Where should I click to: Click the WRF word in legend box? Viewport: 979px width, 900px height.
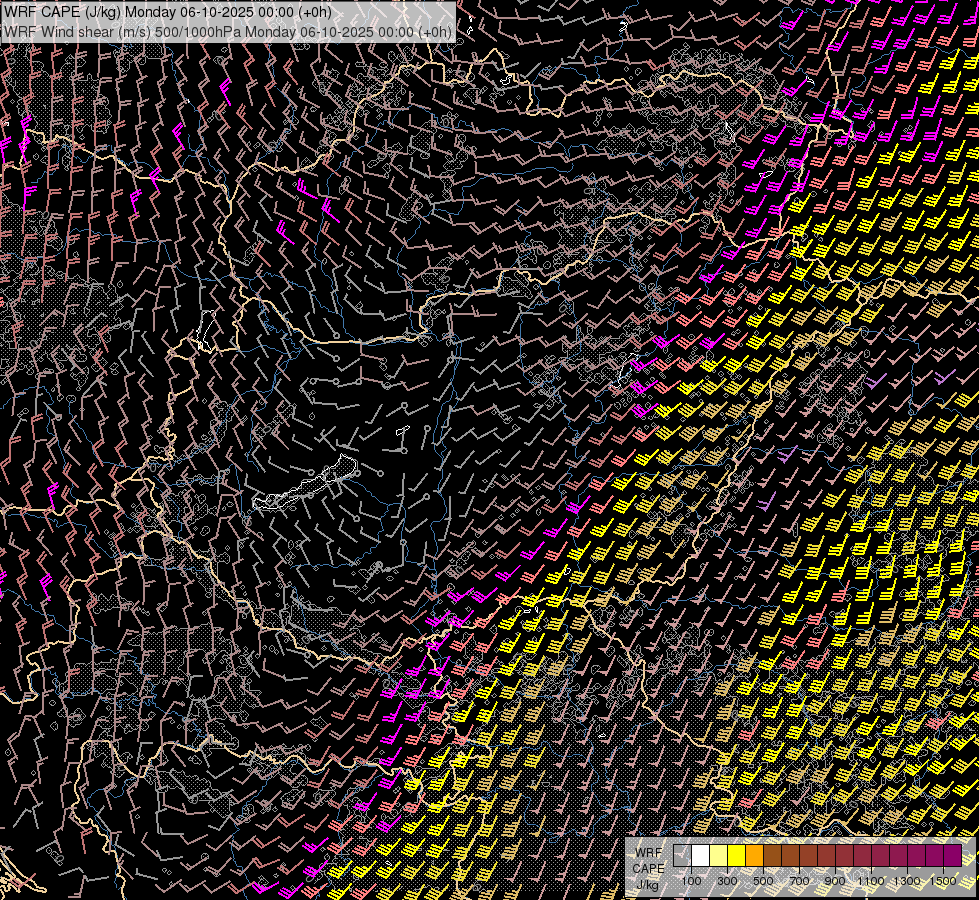coord(649,853)
